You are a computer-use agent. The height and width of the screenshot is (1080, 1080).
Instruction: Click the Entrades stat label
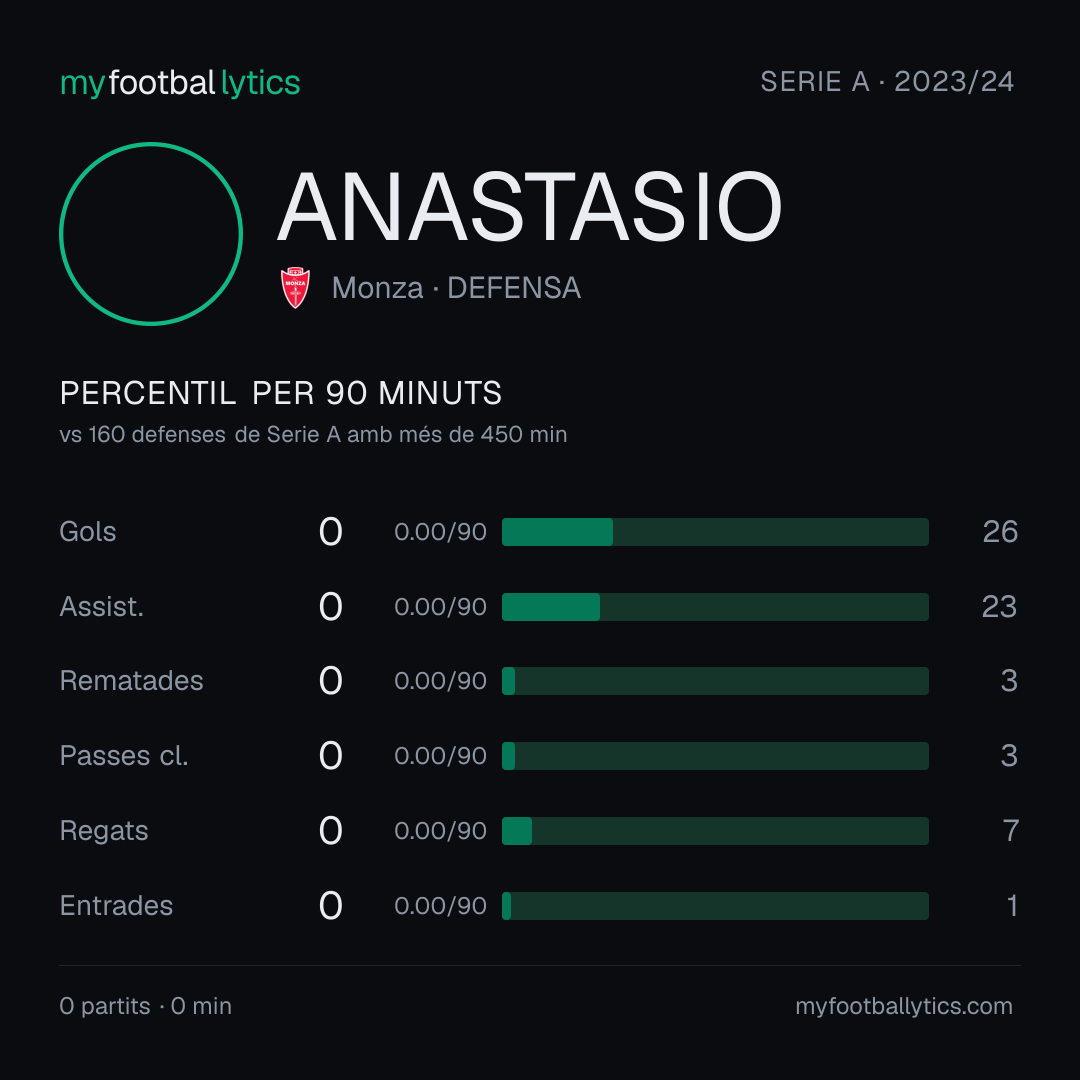(116, 906)
